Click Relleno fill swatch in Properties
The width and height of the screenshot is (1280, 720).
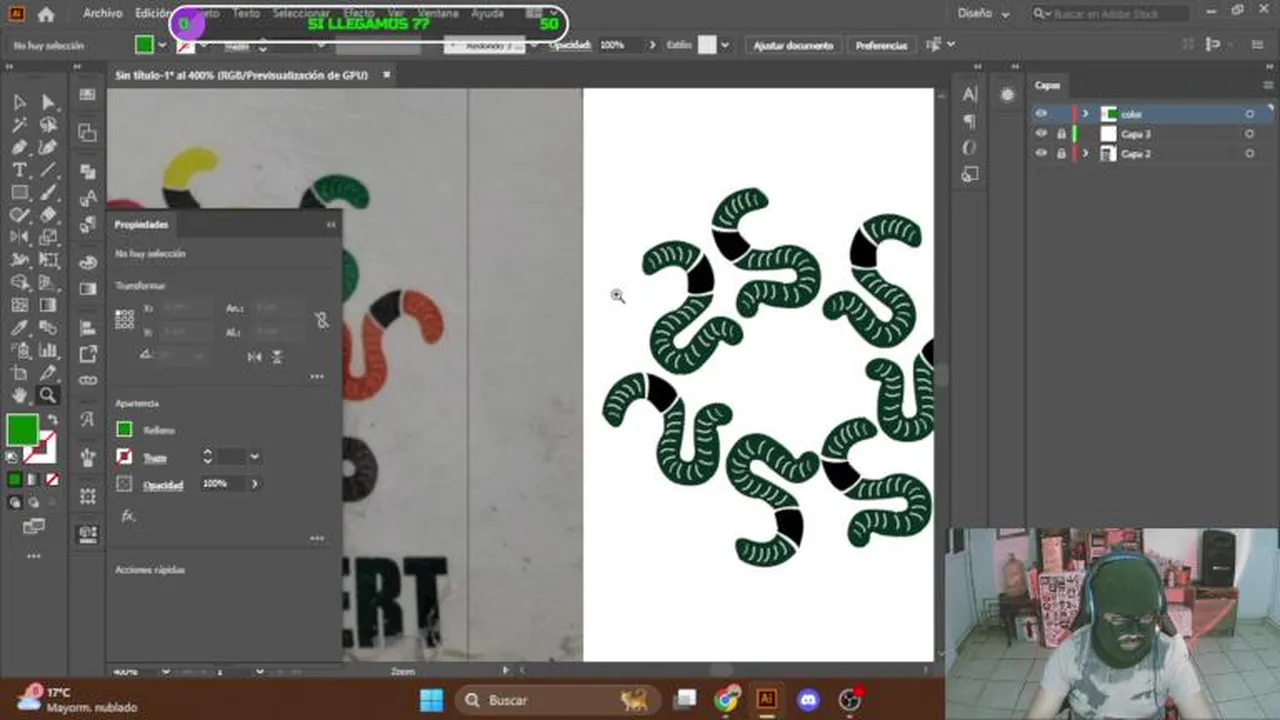124,430
